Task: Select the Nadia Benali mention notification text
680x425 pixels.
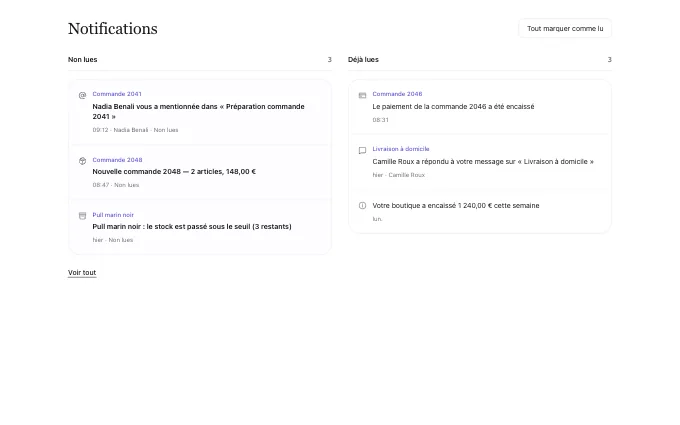Action: coord(199,111)
